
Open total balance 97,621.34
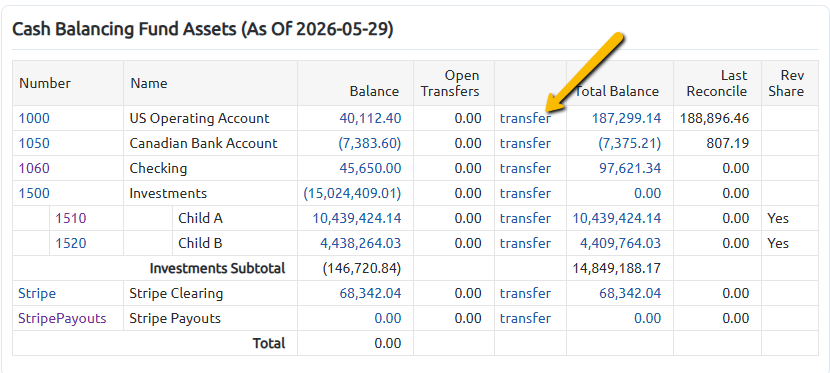[x=630, y=169]
